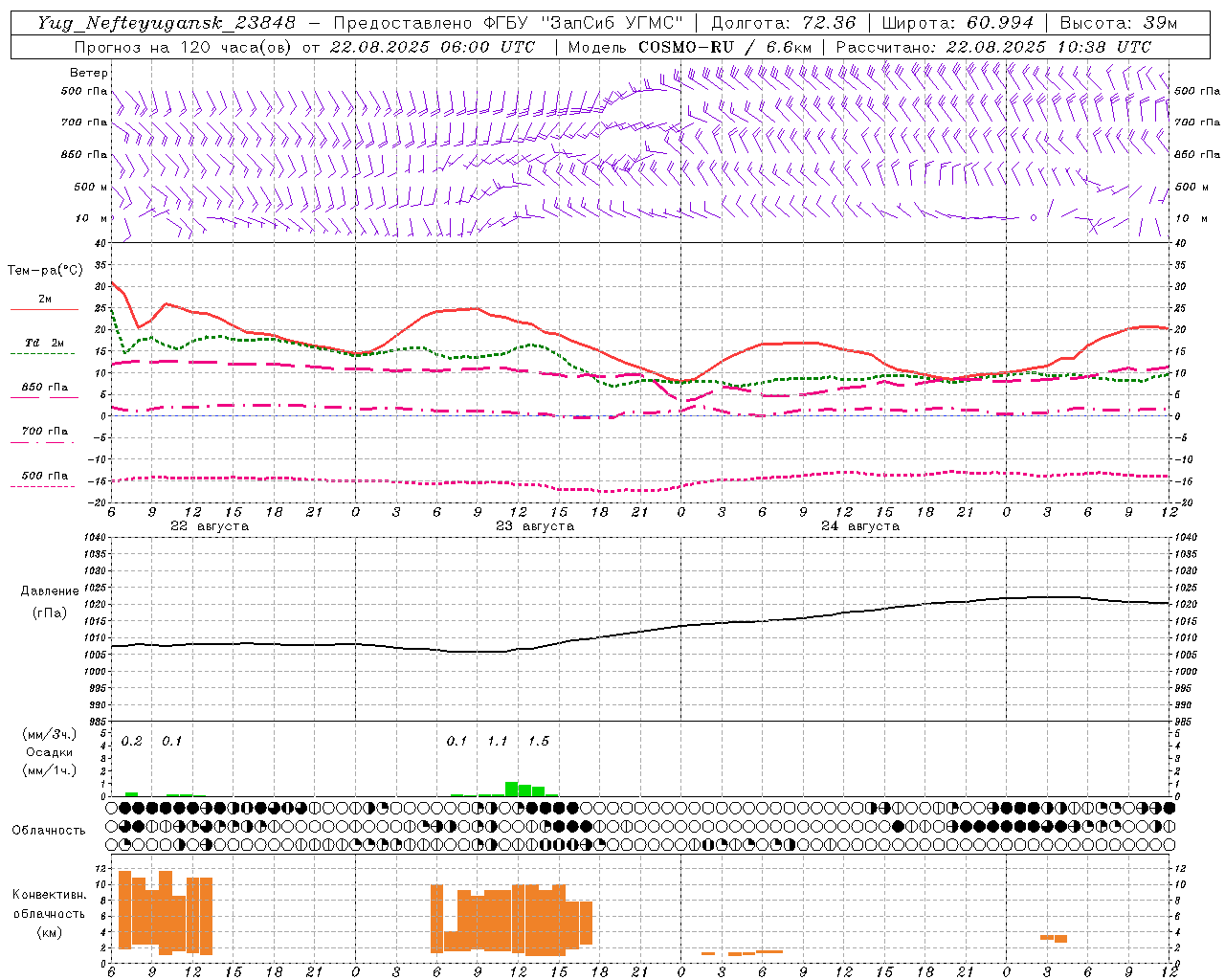Click the Давление pressure panel label

coord(49,591)
